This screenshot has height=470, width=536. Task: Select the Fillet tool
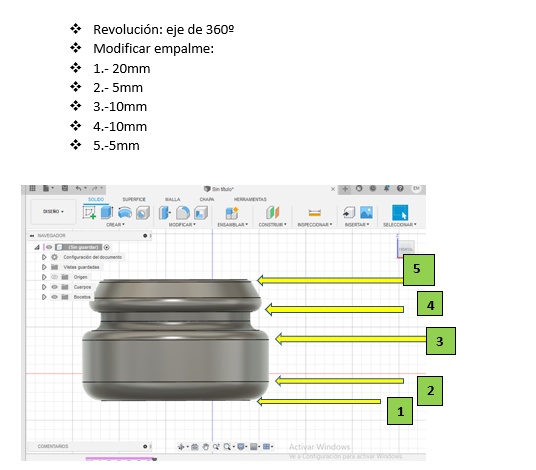183,213
